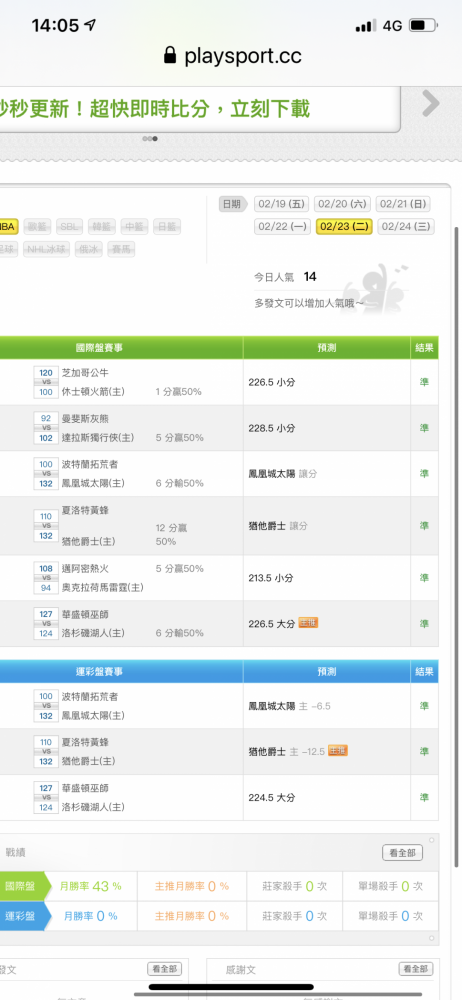This screenshot has width=462, height=1000.
Task: Tap the location arrow next to the time
Action: click(x=90, y=25)
